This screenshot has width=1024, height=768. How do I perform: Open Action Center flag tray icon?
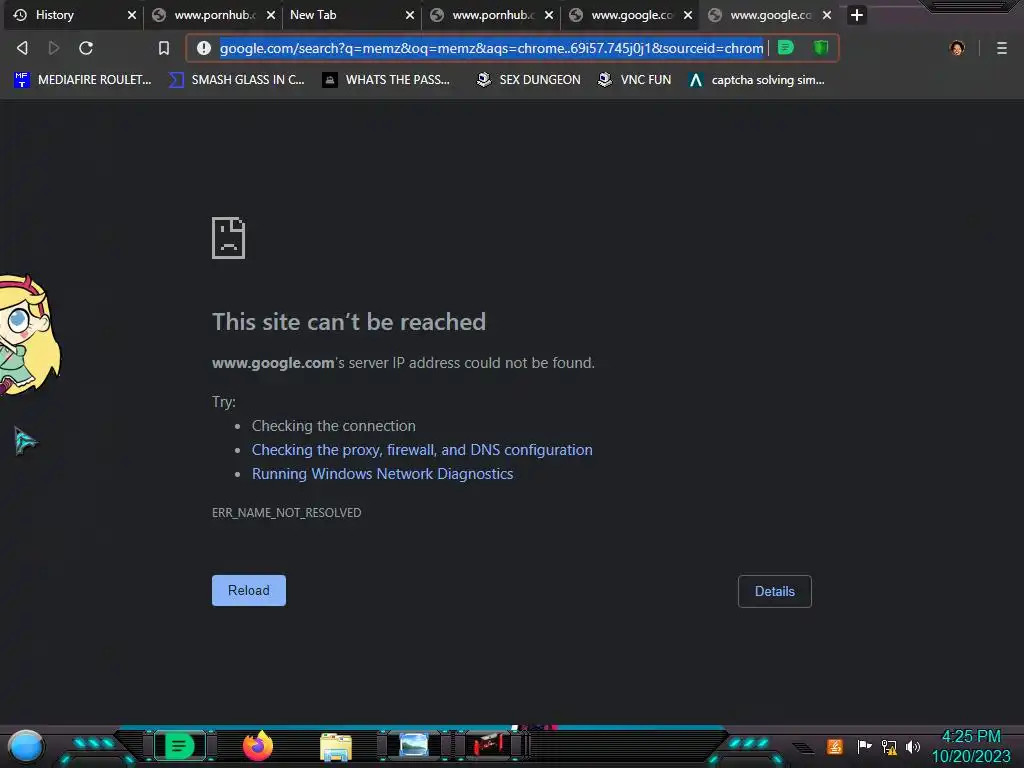click(864, 746)
